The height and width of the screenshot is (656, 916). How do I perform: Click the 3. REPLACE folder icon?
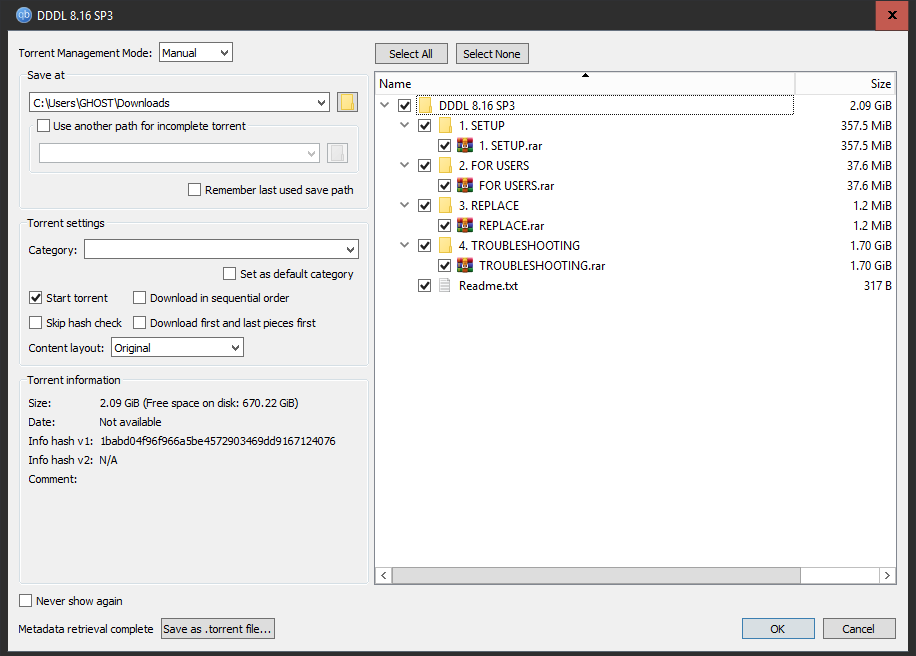pyautogui.click(x=445, y=206)
